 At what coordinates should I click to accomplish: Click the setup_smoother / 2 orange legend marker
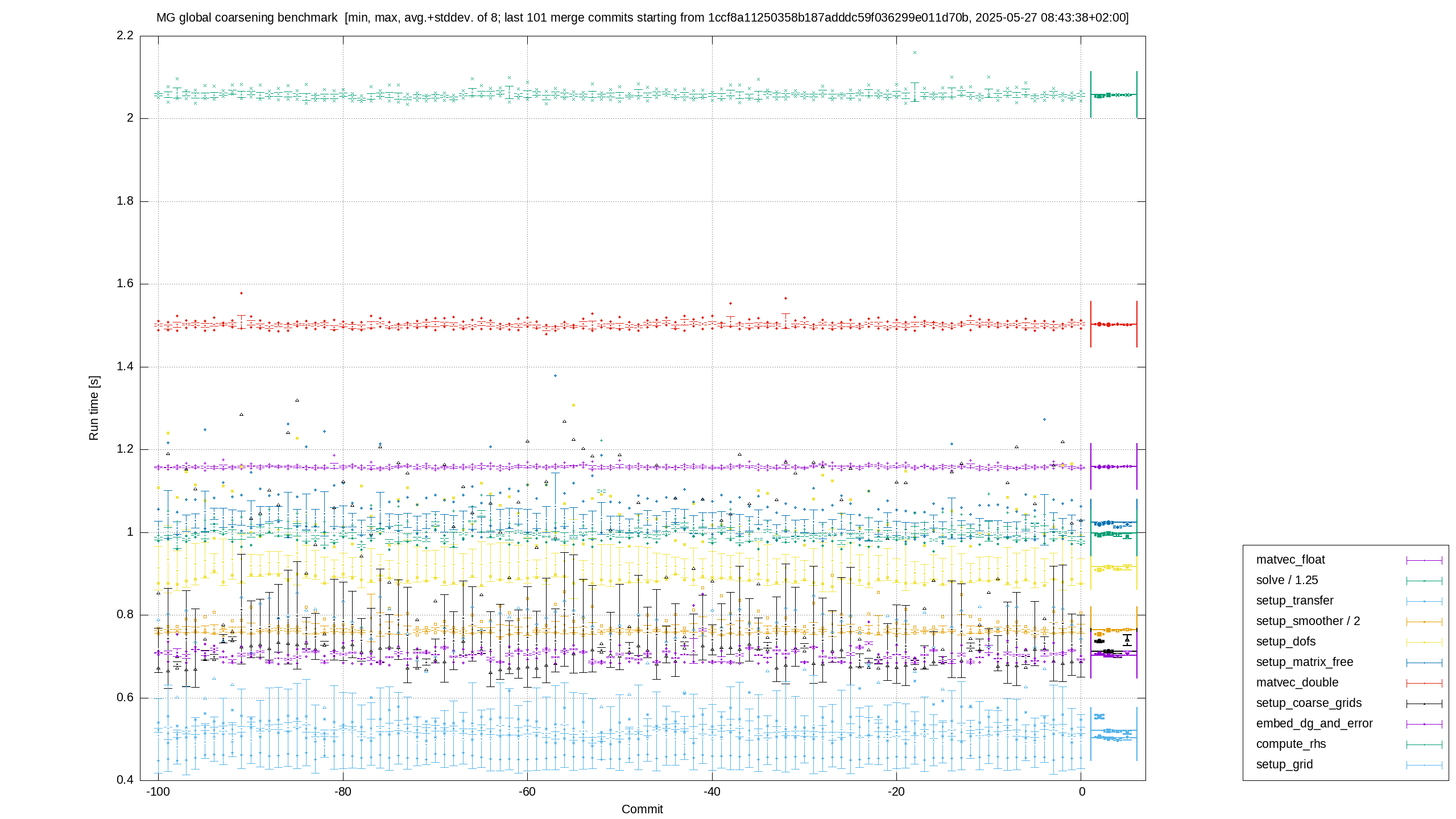(1424, 622)
